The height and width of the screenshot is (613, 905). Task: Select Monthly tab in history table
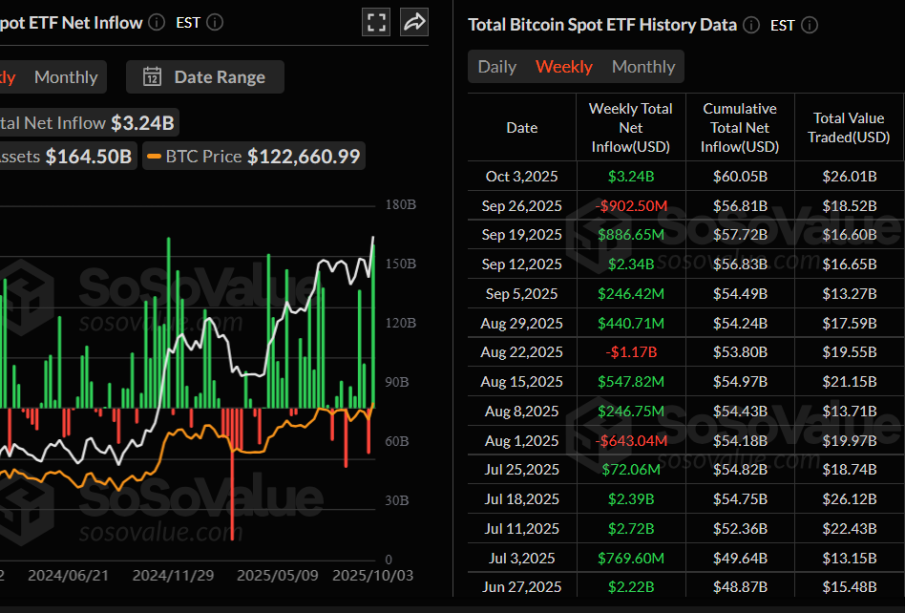(x=643, y=67)
